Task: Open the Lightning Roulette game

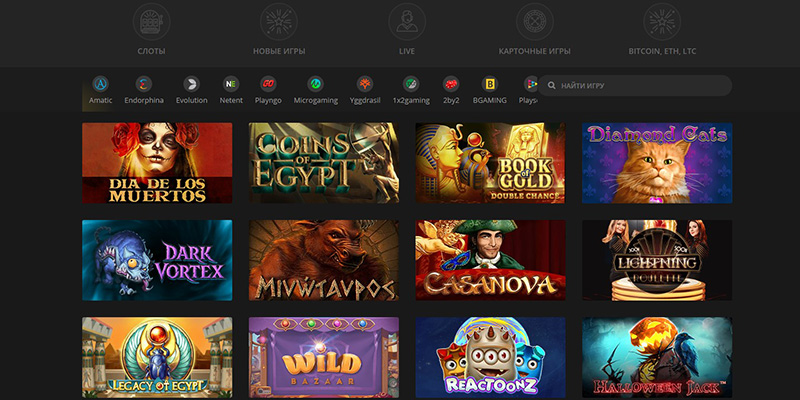Action: [x=657, y=260]
